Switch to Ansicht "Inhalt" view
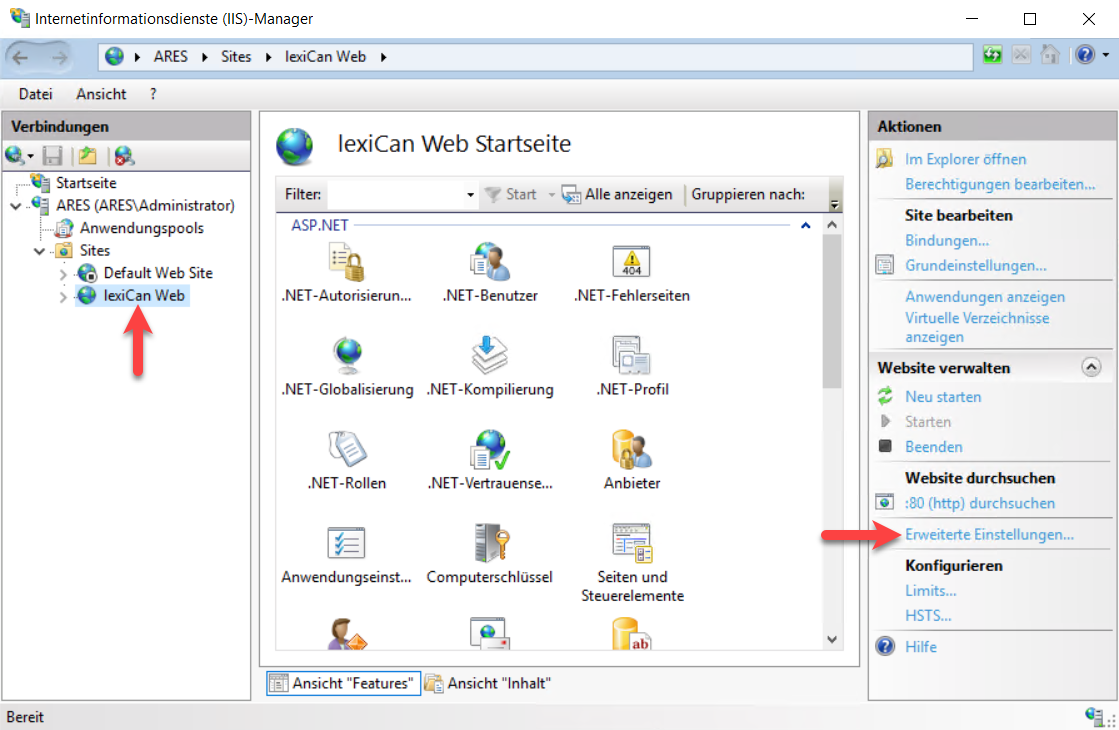 (488, 683)
